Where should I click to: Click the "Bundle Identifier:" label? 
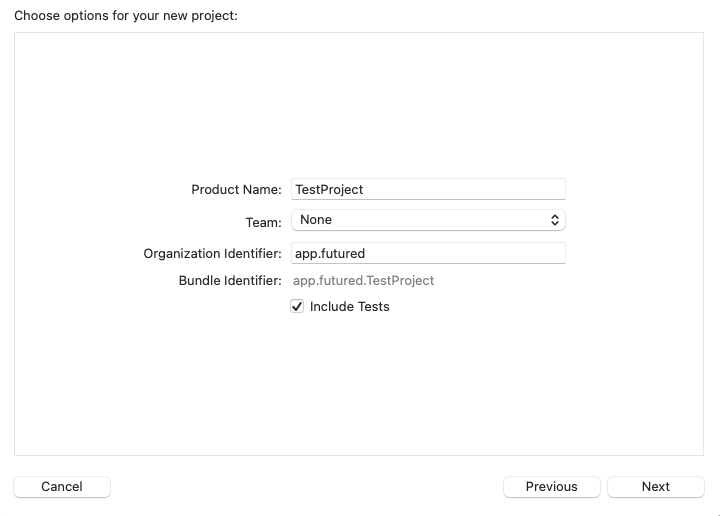pos(230,281)
